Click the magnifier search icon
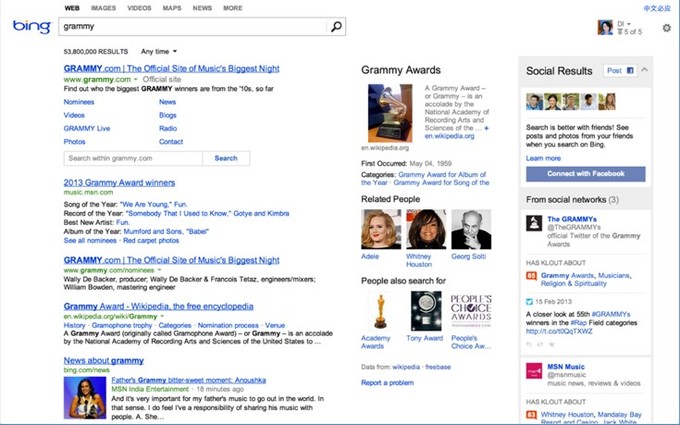Screen dimensions: 680x425 point(336,27)
